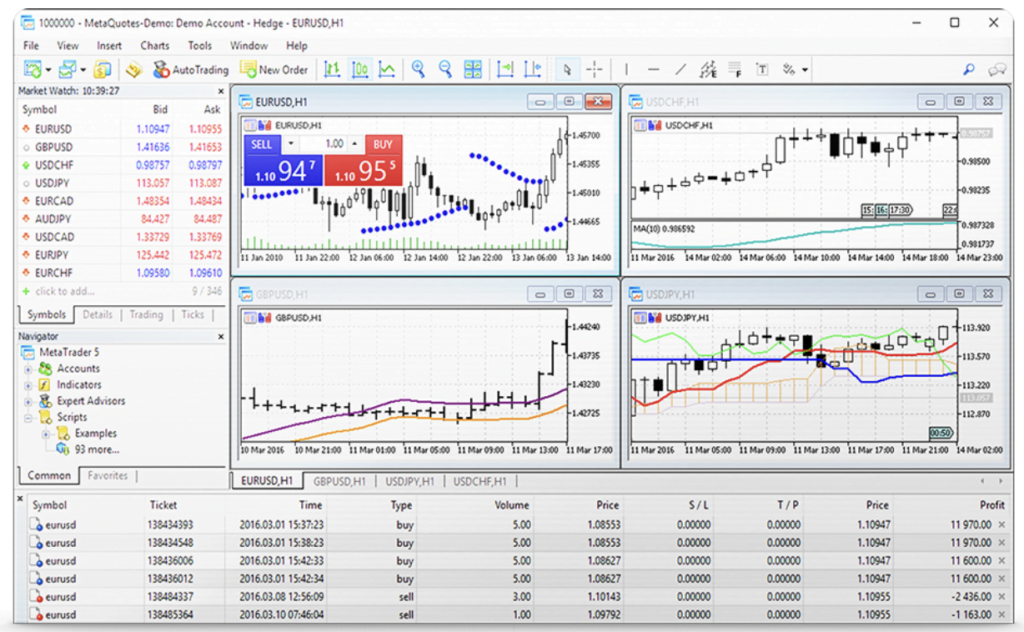The image size is (1024, 632).
Task: Select the MetaTrader 5 root in Navigator
Action: click(x=69, y=352)
